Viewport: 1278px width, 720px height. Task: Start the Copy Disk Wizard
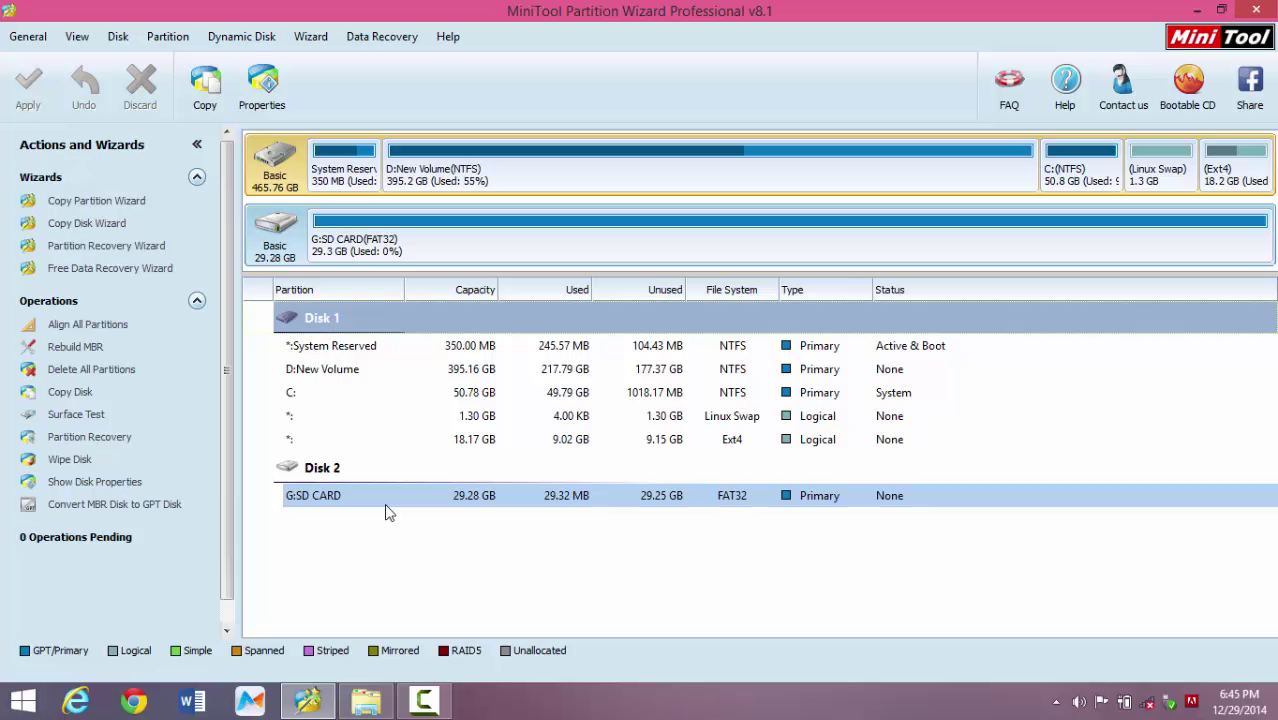[x=86, y=223]
